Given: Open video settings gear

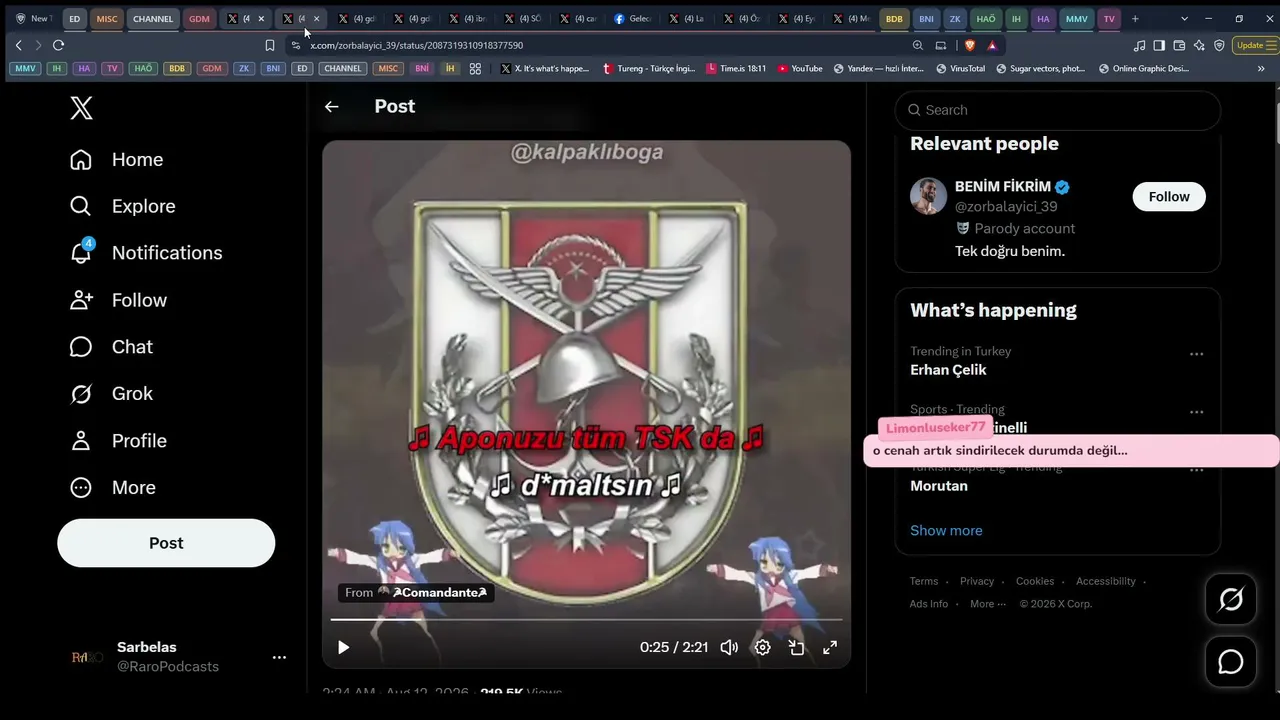Looking at the screenshot, I should pos(763,647).
